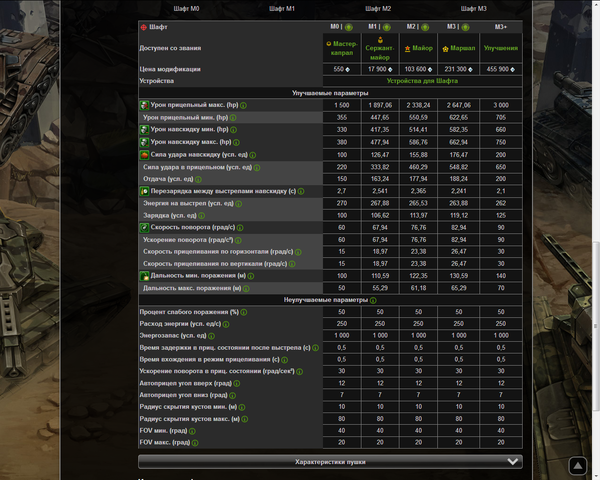Click the green round icon next to M1

[x=387, y=27]
